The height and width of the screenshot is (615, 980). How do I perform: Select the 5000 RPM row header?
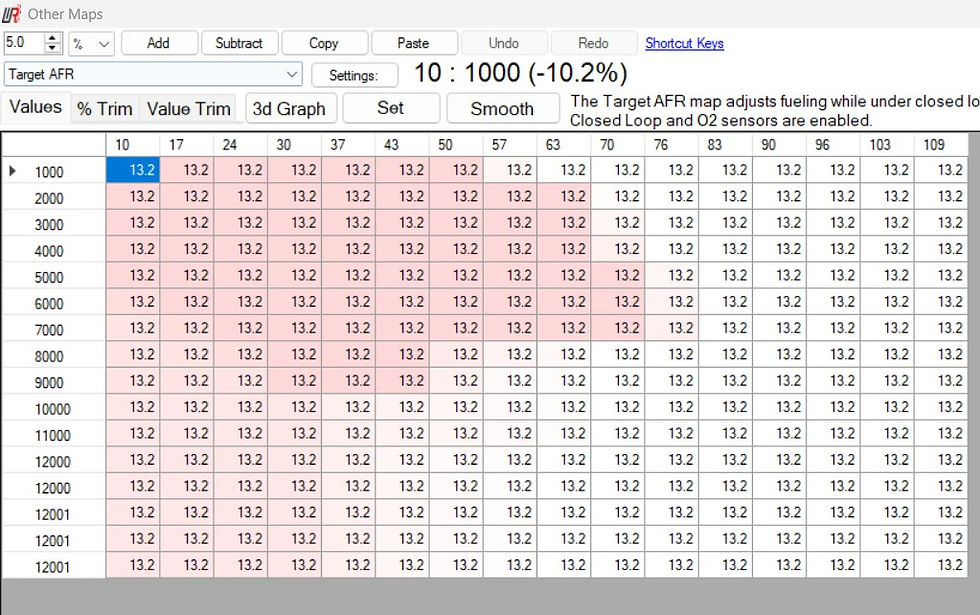coord(54,276)
